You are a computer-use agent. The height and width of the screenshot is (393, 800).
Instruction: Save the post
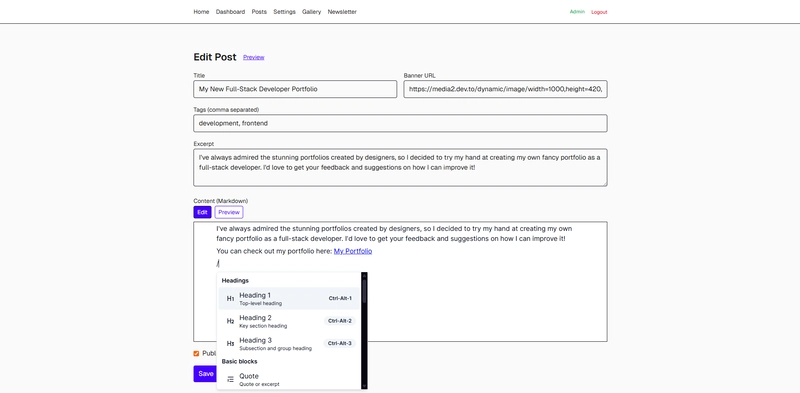click(x=205, y=374)
